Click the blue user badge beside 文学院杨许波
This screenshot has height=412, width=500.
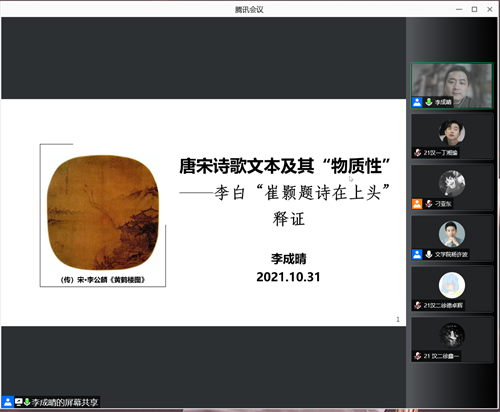coord(417,254)
